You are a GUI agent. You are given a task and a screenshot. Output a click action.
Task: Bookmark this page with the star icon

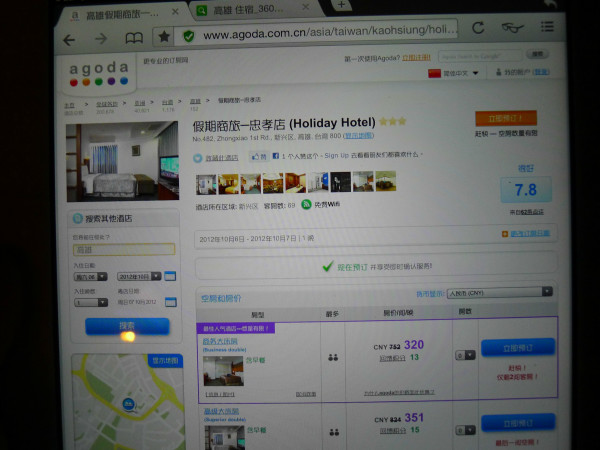(x=164, y=36)
